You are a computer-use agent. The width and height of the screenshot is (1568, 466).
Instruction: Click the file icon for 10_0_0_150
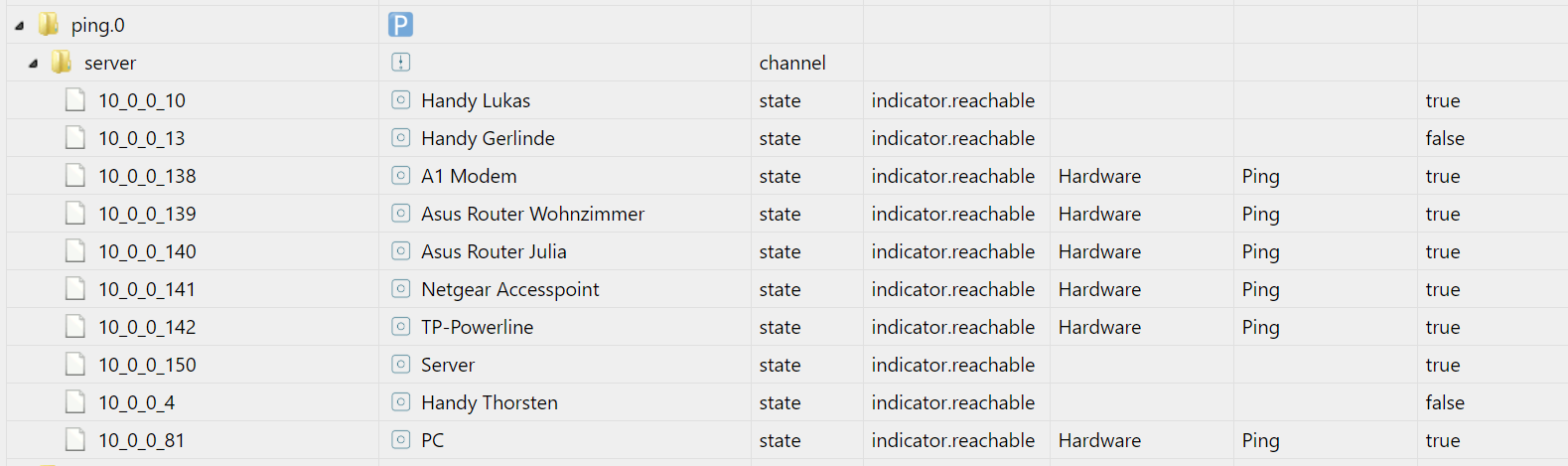click(75, 365)
